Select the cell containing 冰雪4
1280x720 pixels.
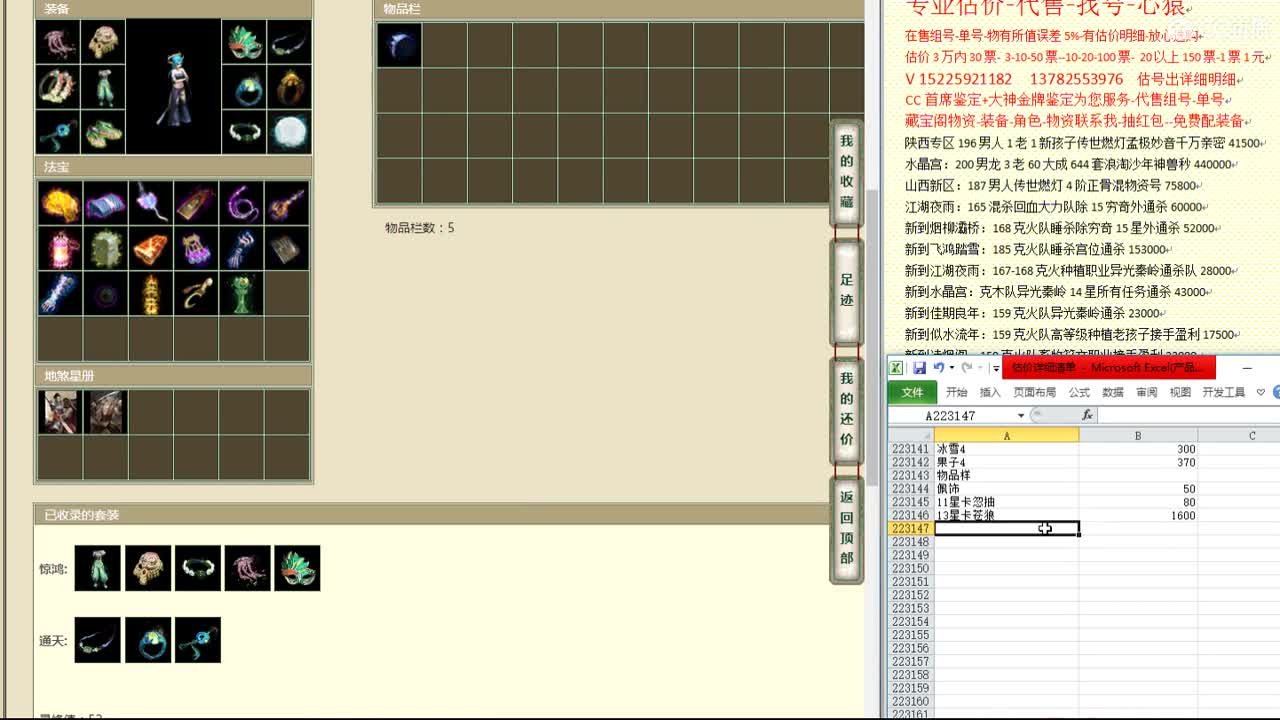pos(1007,449)
